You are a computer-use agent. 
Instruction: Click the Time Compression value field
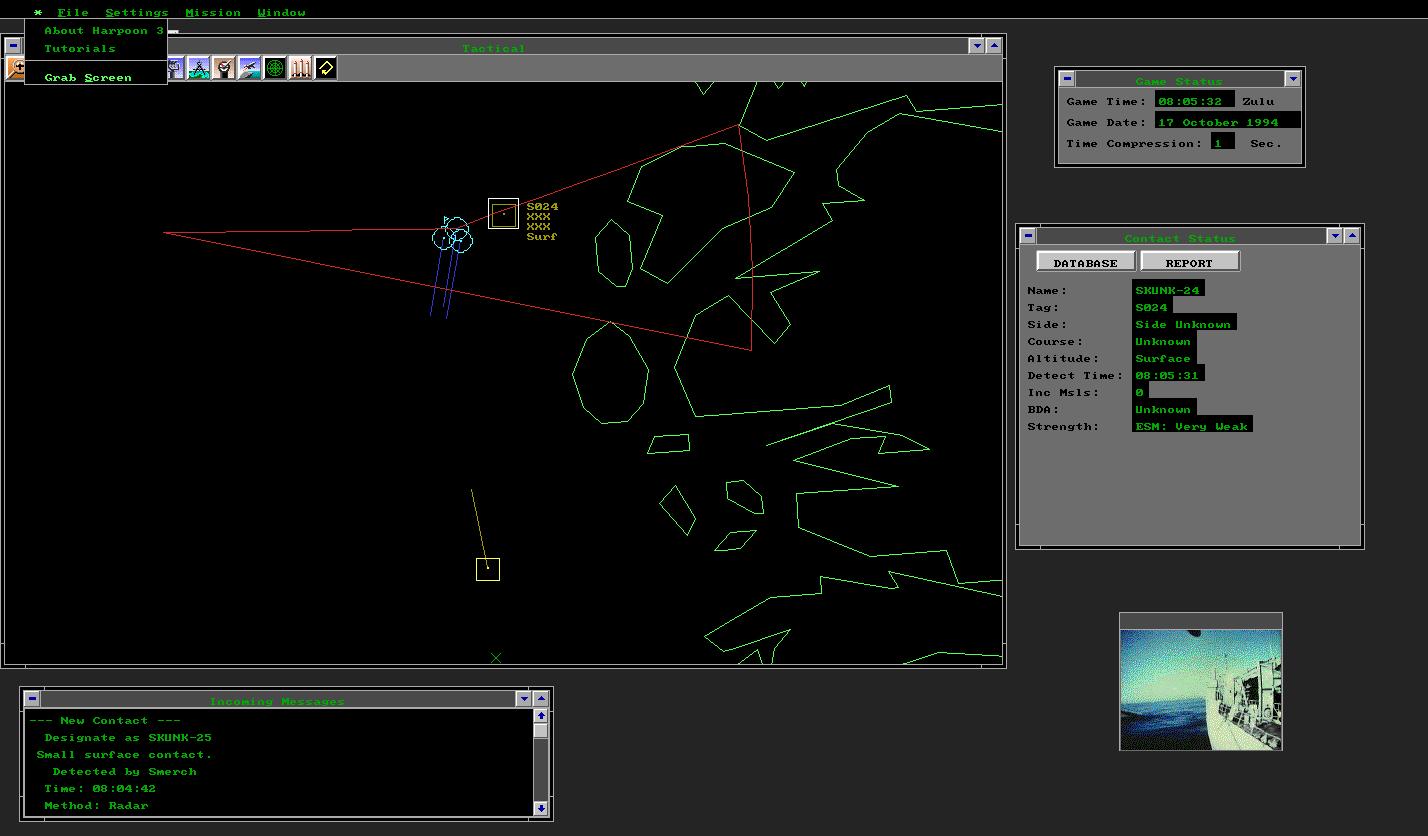(1219, 142)
